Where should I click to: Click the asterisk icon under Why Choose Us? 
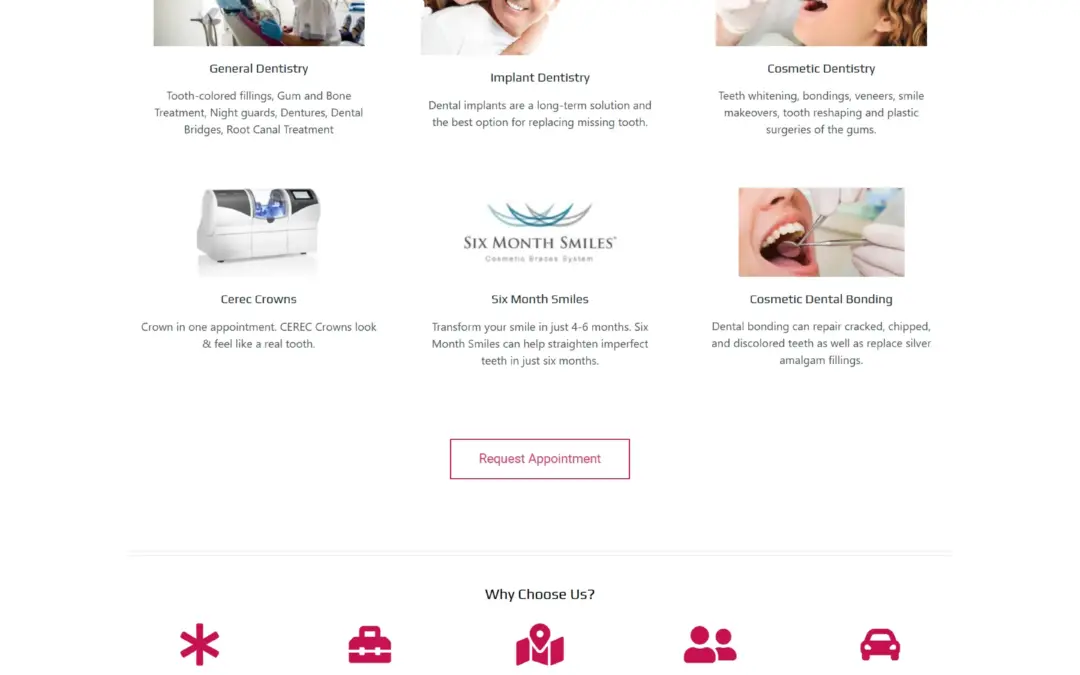(200, 645)
